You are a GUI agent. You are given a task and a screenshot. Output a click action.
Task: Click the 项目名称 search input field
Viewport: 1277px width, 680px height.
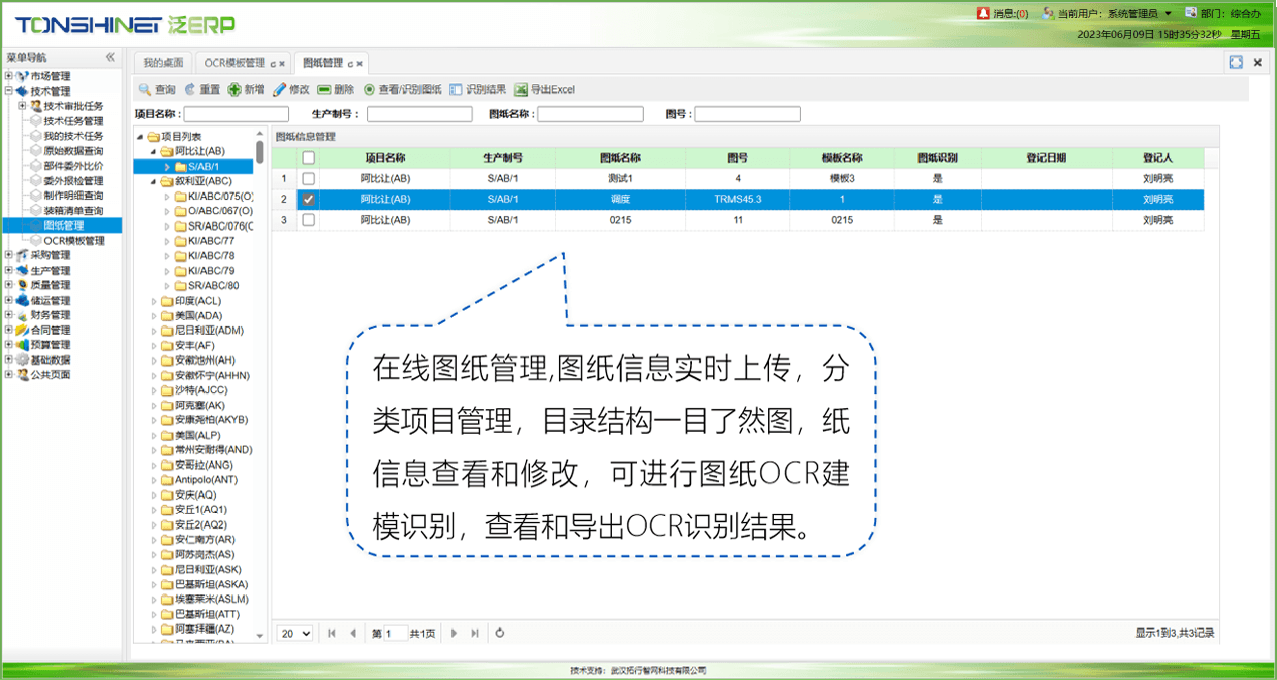coord(236,115)
